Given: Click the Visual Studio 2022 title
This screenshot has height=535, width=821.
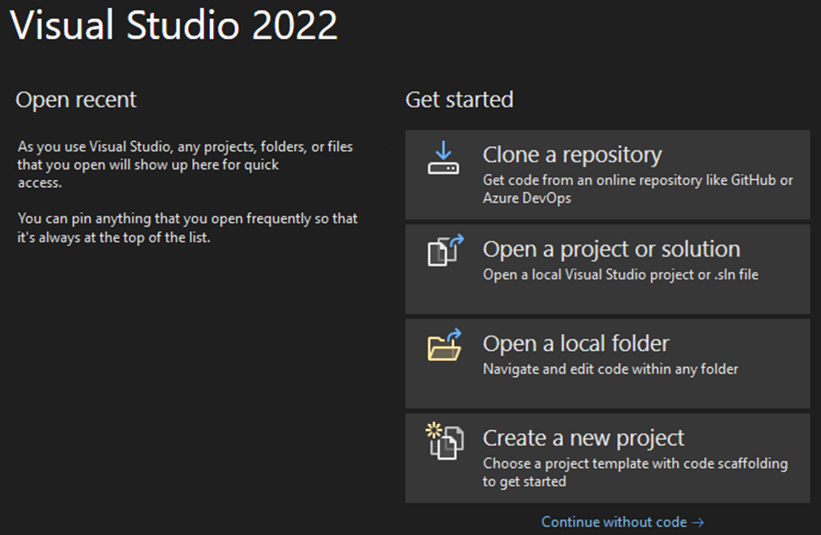Looking at the screenshot, I should pyautogui.click(x=174, y=25).
